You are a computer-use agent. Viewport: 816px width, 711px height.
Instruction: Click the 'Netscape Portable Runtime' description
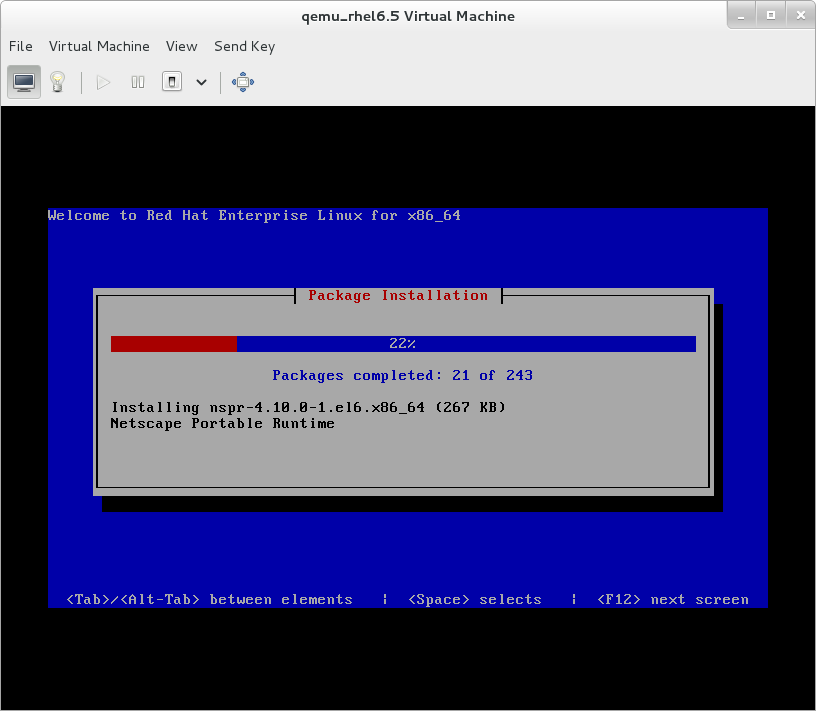tap(222, 423)
